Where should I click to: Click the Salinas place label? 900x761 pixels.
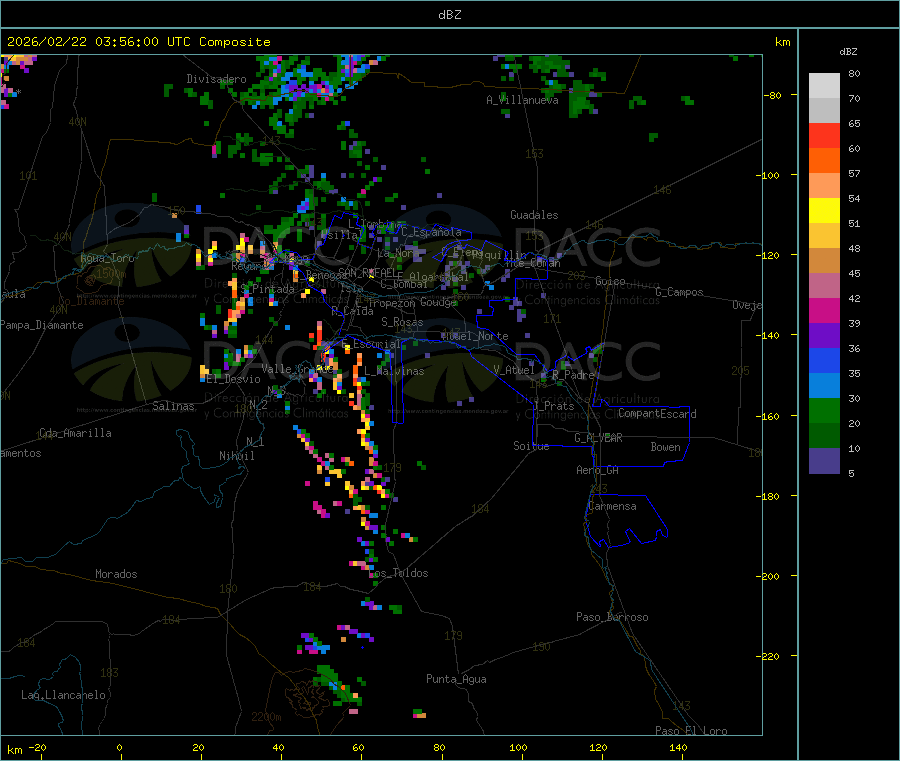(x=173, y=406)
